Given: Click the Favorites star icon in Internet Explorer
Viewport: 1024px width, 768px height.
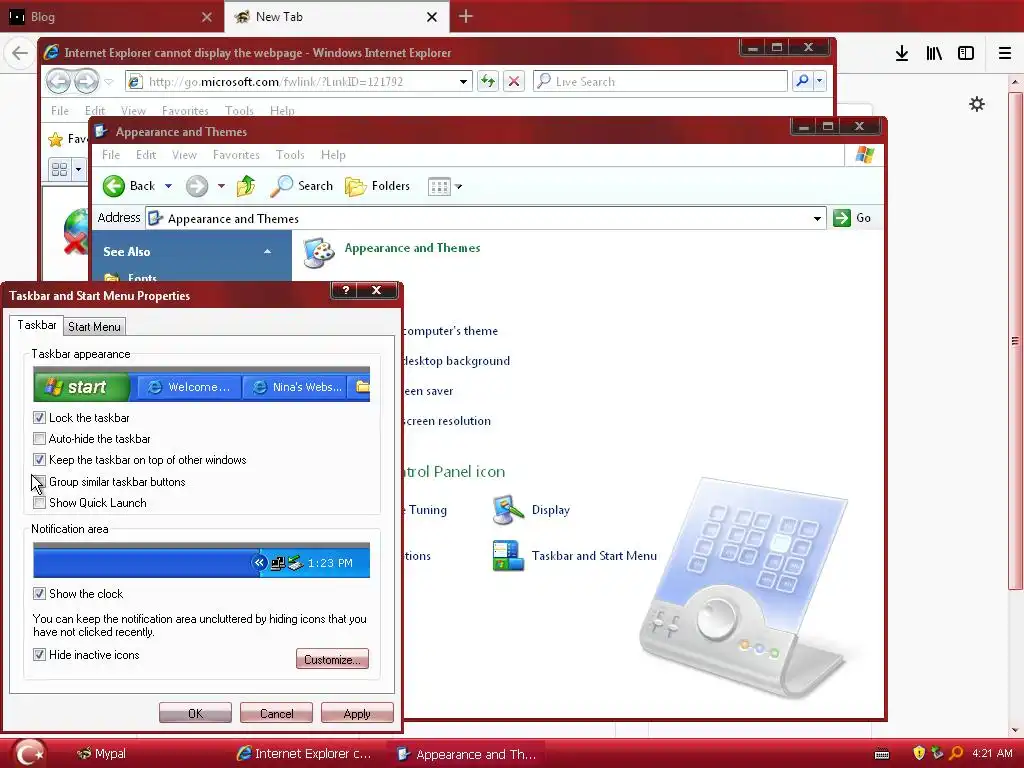Looking at the screenshot, I should 56,139.
